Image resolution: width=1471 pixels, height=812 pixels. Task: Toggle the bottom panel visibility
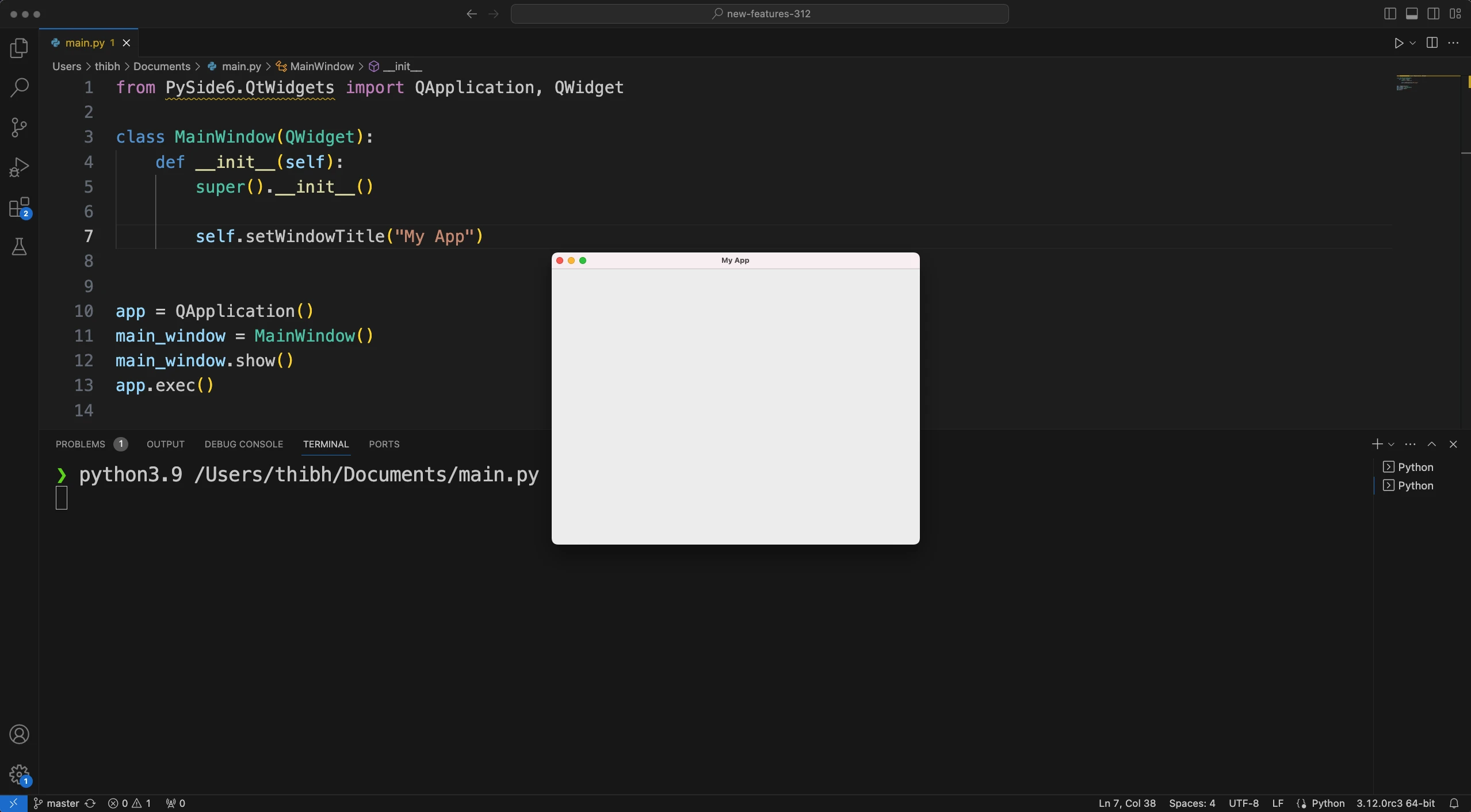1412,13
